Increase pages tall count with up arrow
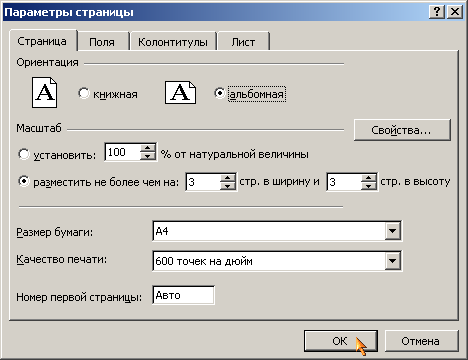The height and width of the screenshot is (360, 468). click(x=369, y=177)
